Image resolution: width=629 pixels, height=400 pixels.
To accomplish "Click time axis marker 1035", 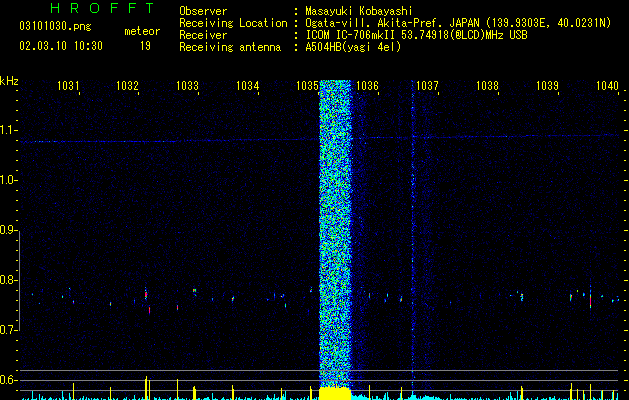I will coord(307,85).
